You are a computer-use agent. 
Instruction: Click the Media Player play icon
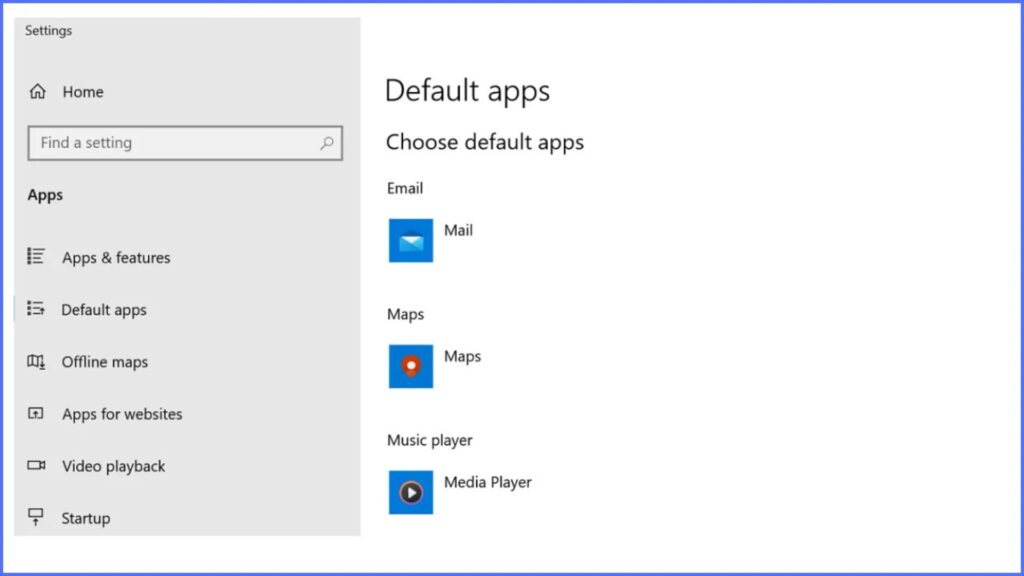pos(411,492)
